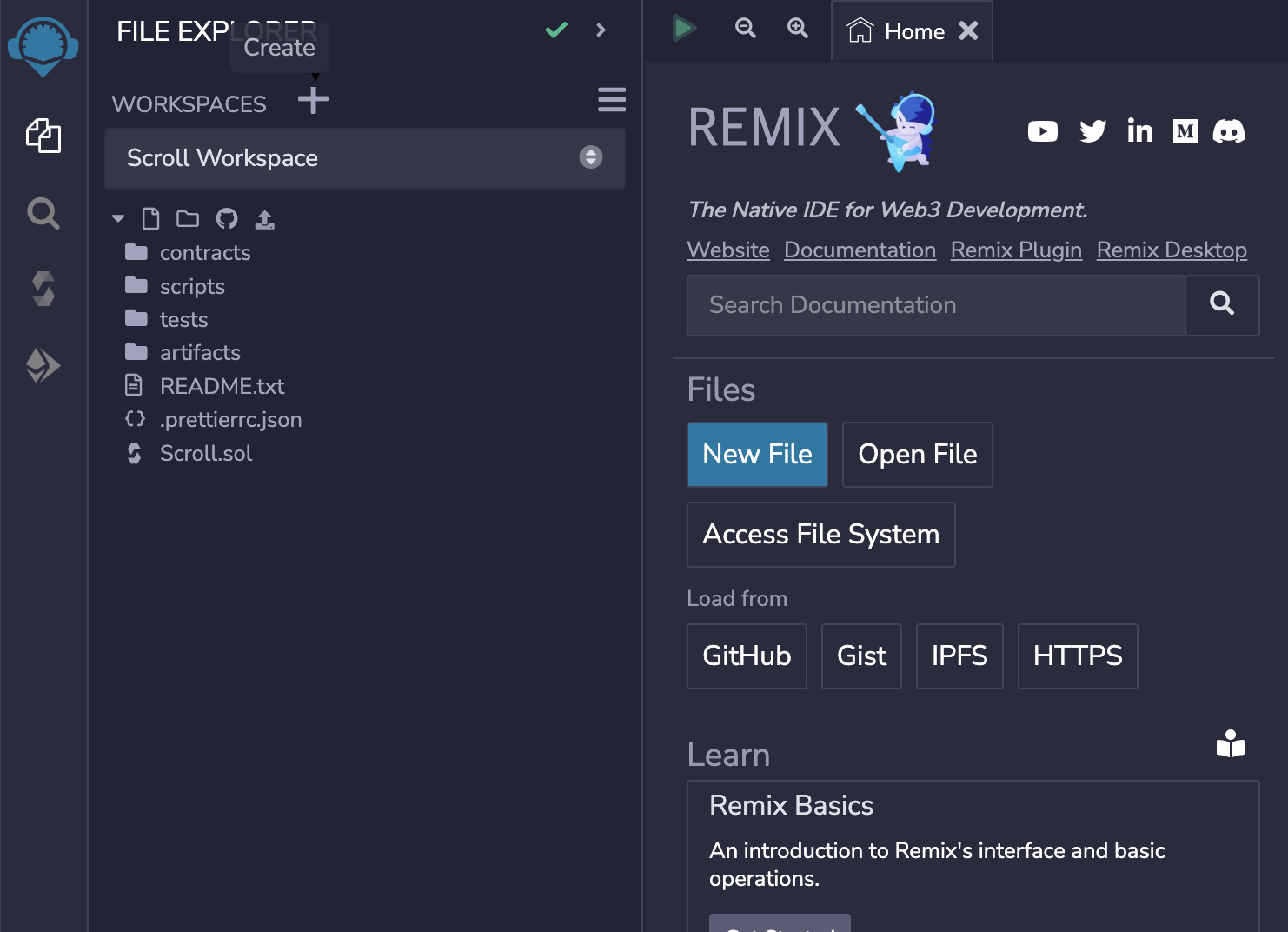Click the New File button

[x=757, y=455]
